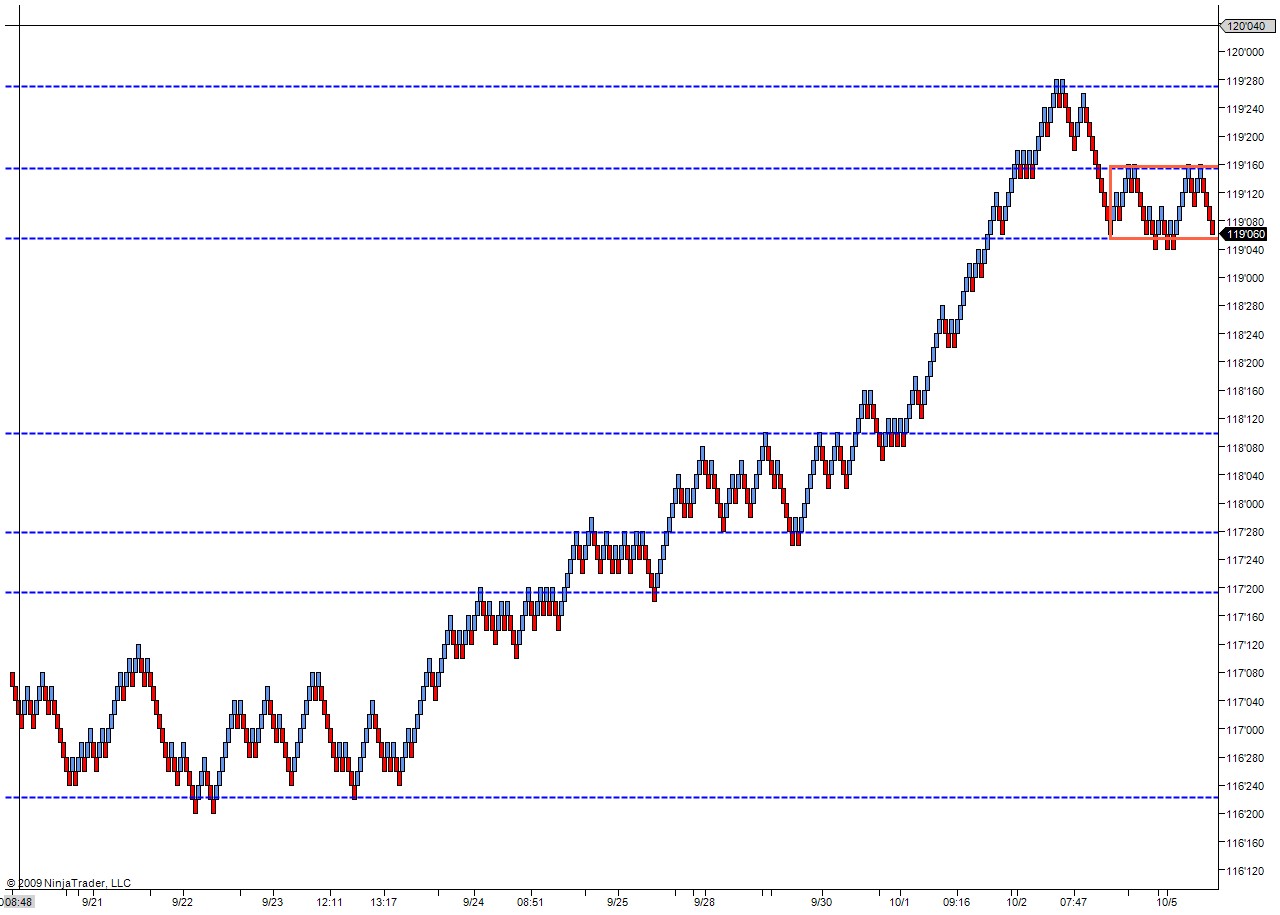1280x915 pixels.
Task: Select the 9/28 date label
Action: [703, 902]
